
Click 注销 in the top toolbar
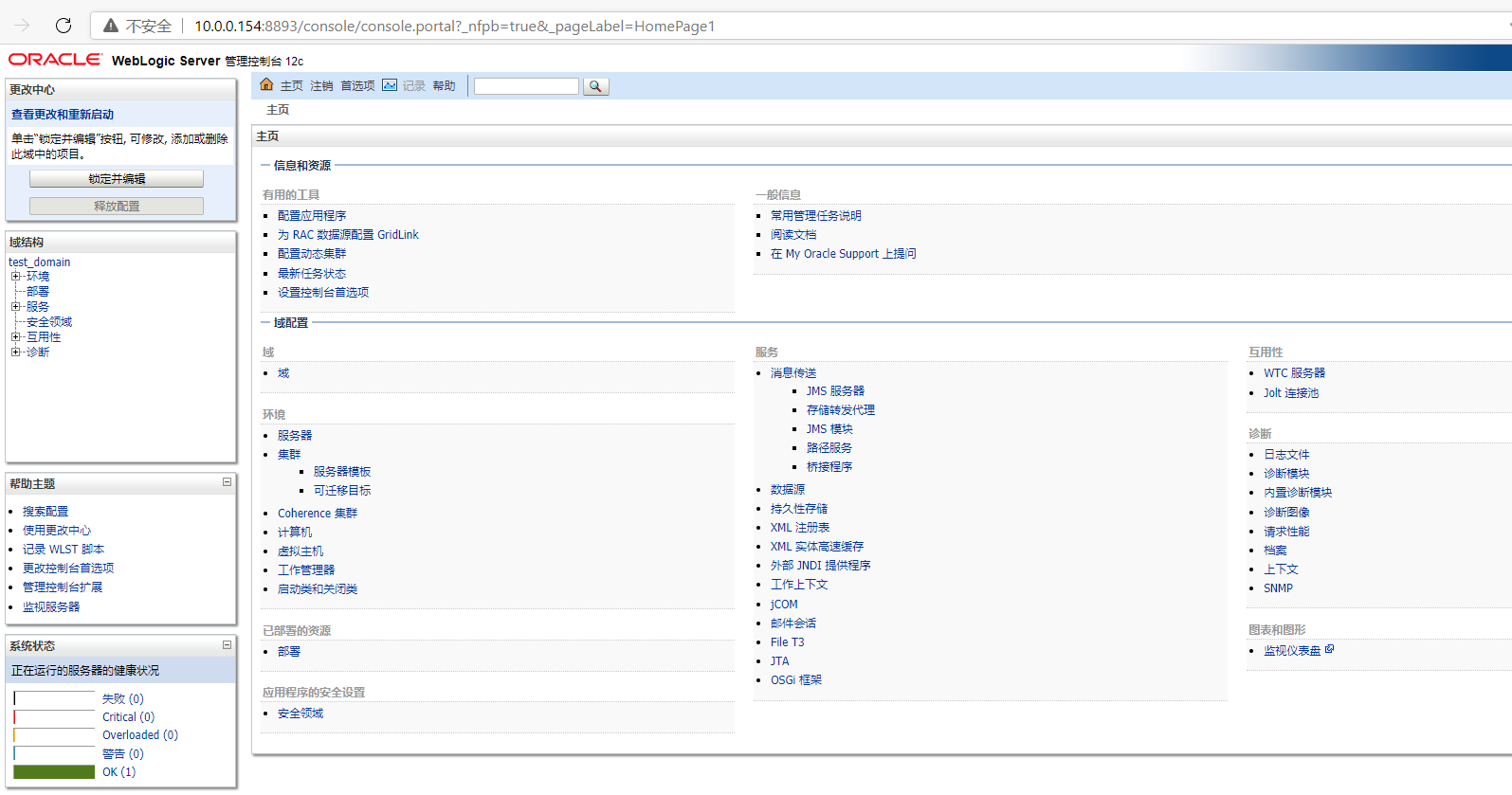[321, 86]
